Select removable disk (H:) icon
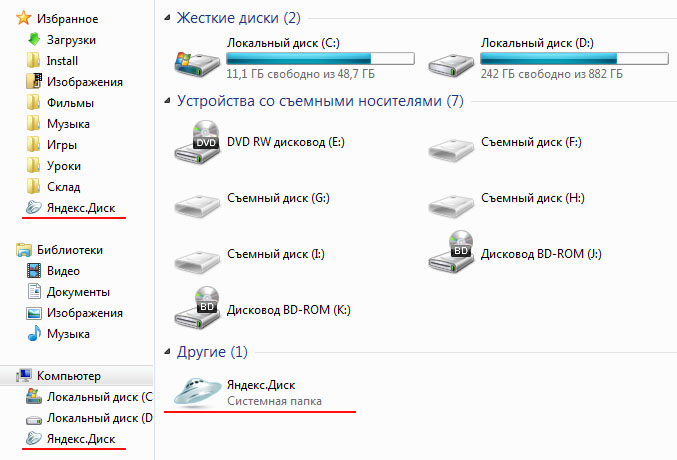677x460 pixels. [x=450, y=203]
